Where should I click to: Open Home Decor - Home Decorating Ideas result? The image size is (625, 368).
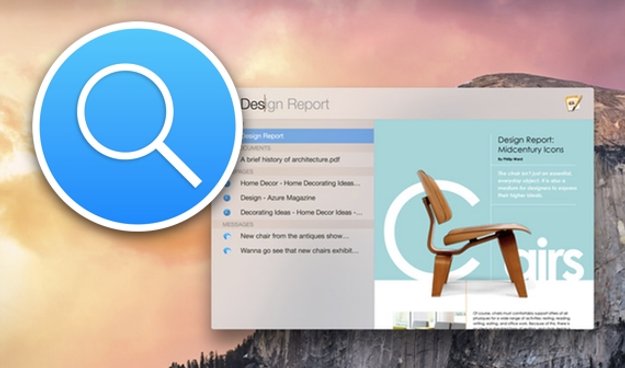click(300, 183)
